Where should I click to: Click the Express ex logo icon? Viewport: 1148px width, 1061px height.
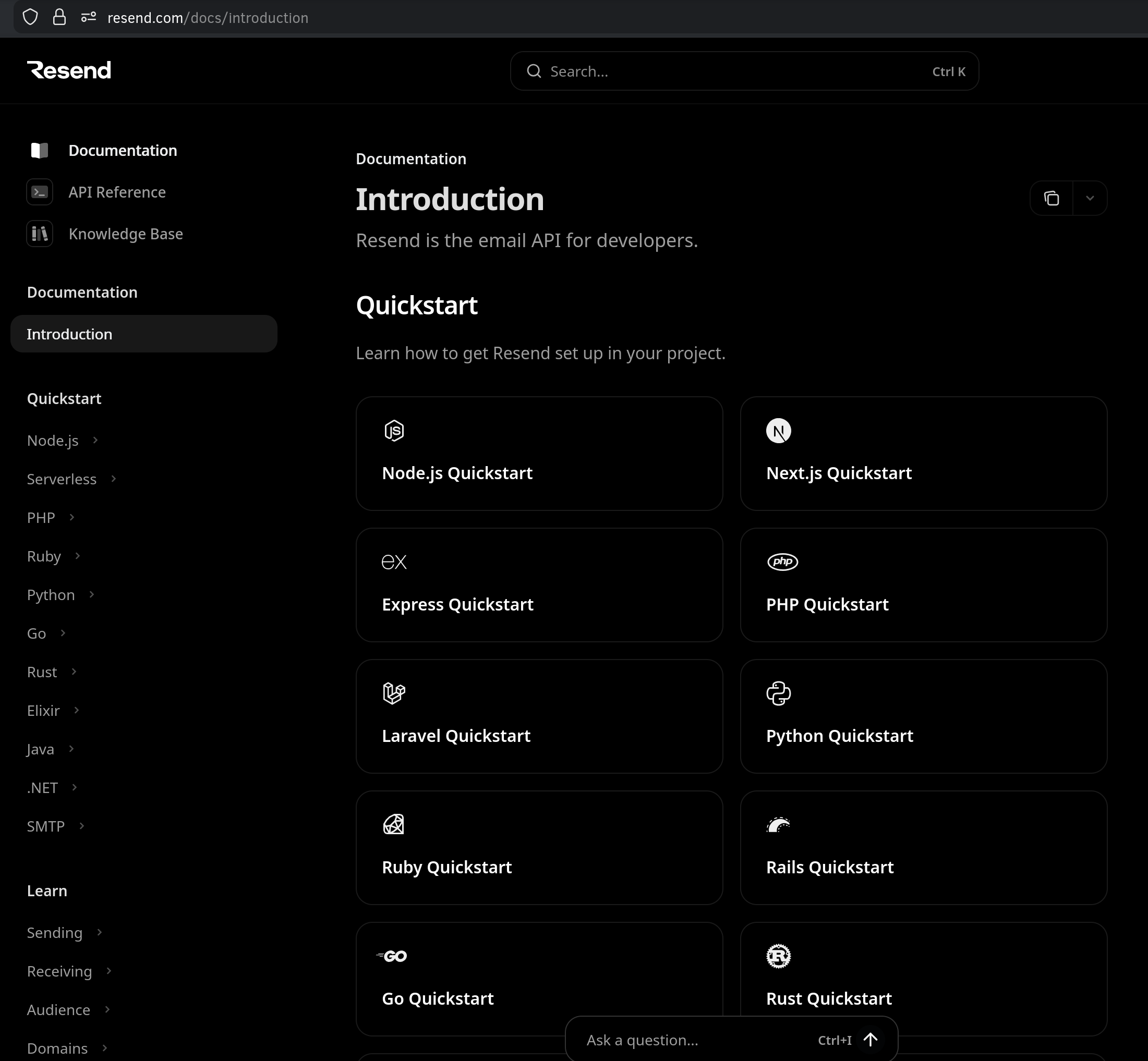pyautogui.click(x=394, y=562)
